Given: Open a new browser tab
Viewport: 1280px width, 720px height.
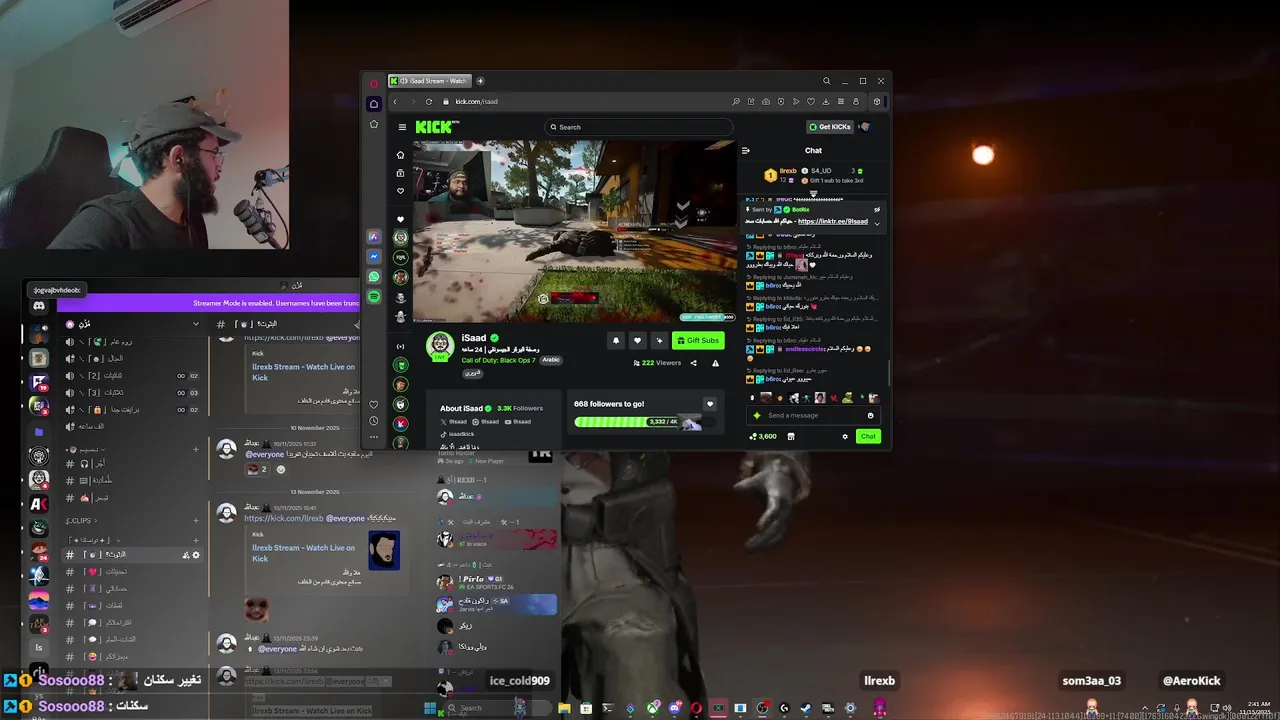Looking at the screenshot, I should tap(480, 81).
